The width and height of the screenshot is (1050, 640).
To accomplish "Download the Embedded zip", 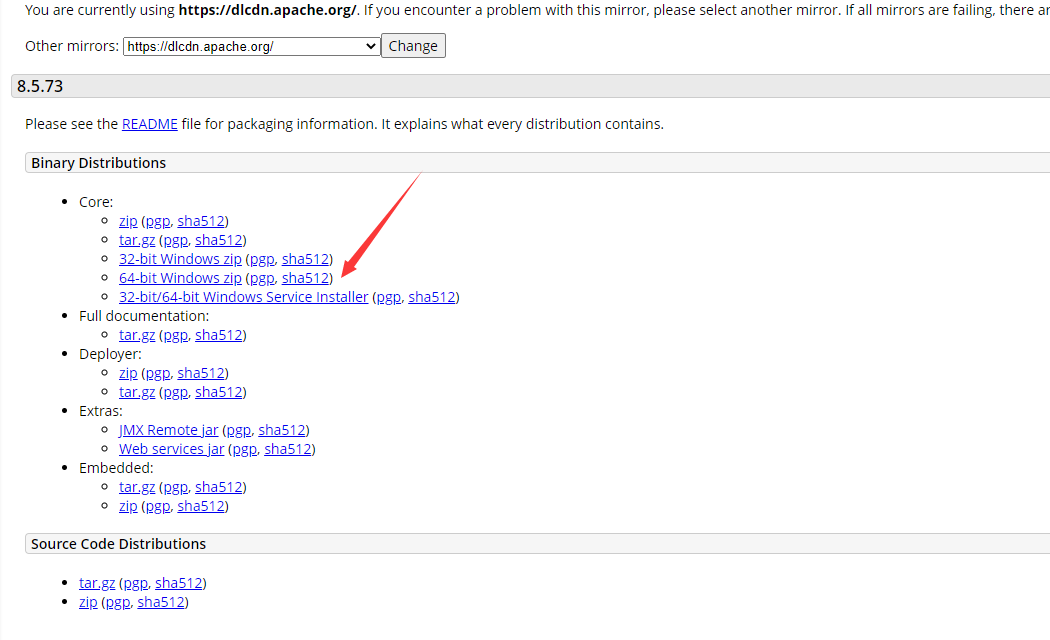I will pos(128,506).
